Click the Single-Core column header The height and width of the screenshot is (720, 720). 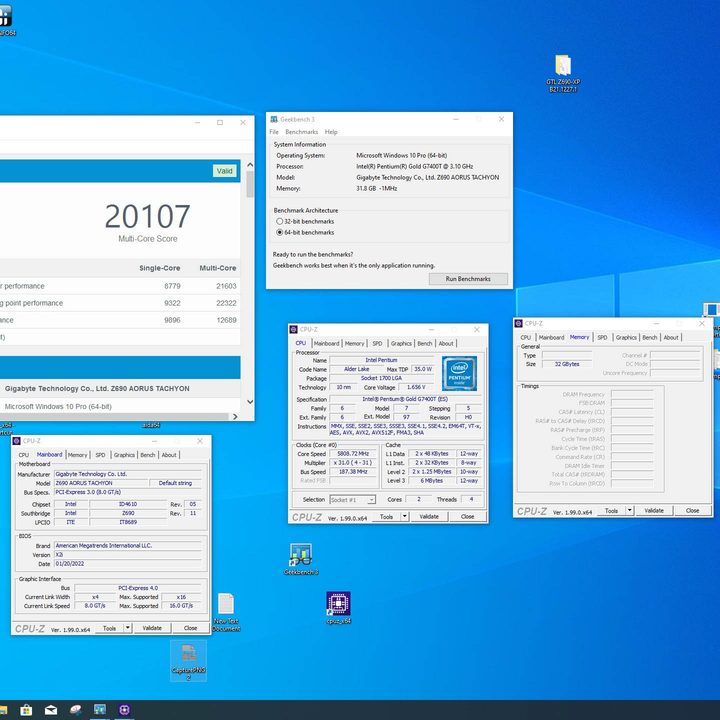coord(160,268)
